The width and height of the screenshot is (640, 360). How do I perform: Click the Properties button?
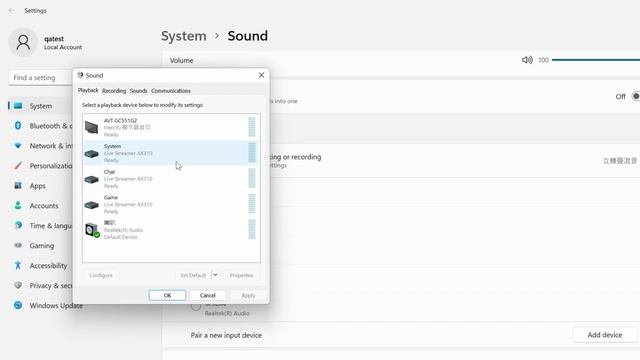pos(242,275)
